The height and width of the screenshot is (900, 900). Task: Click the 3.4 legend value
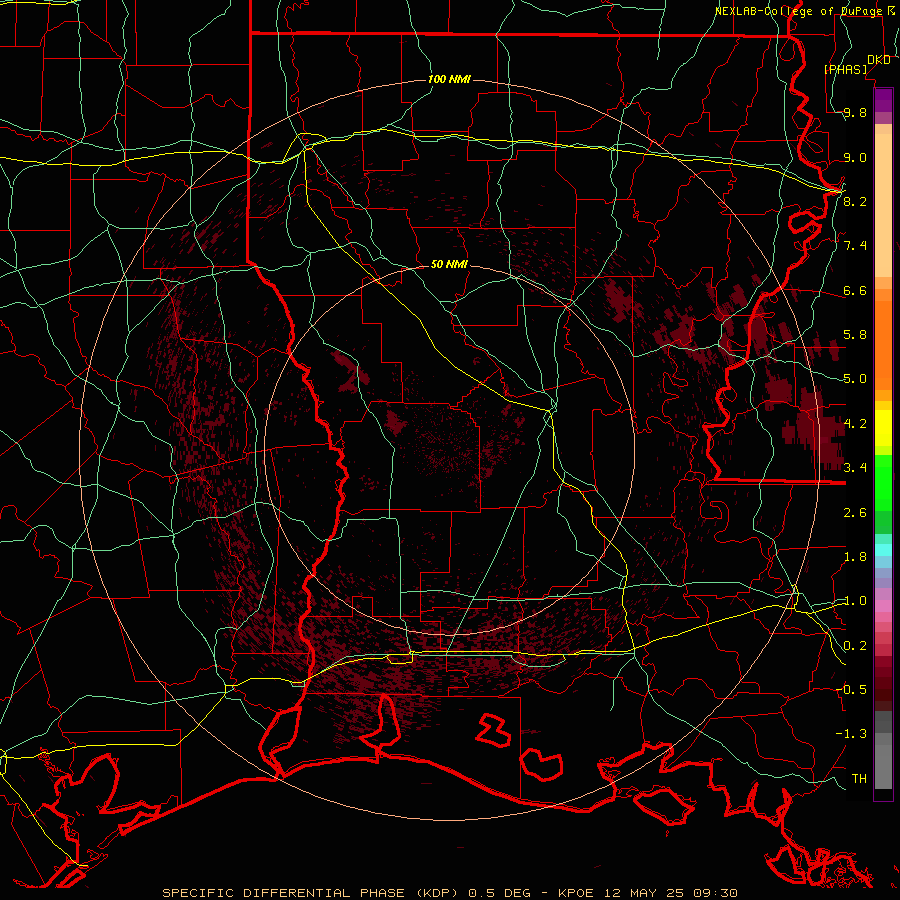(855, 468)
